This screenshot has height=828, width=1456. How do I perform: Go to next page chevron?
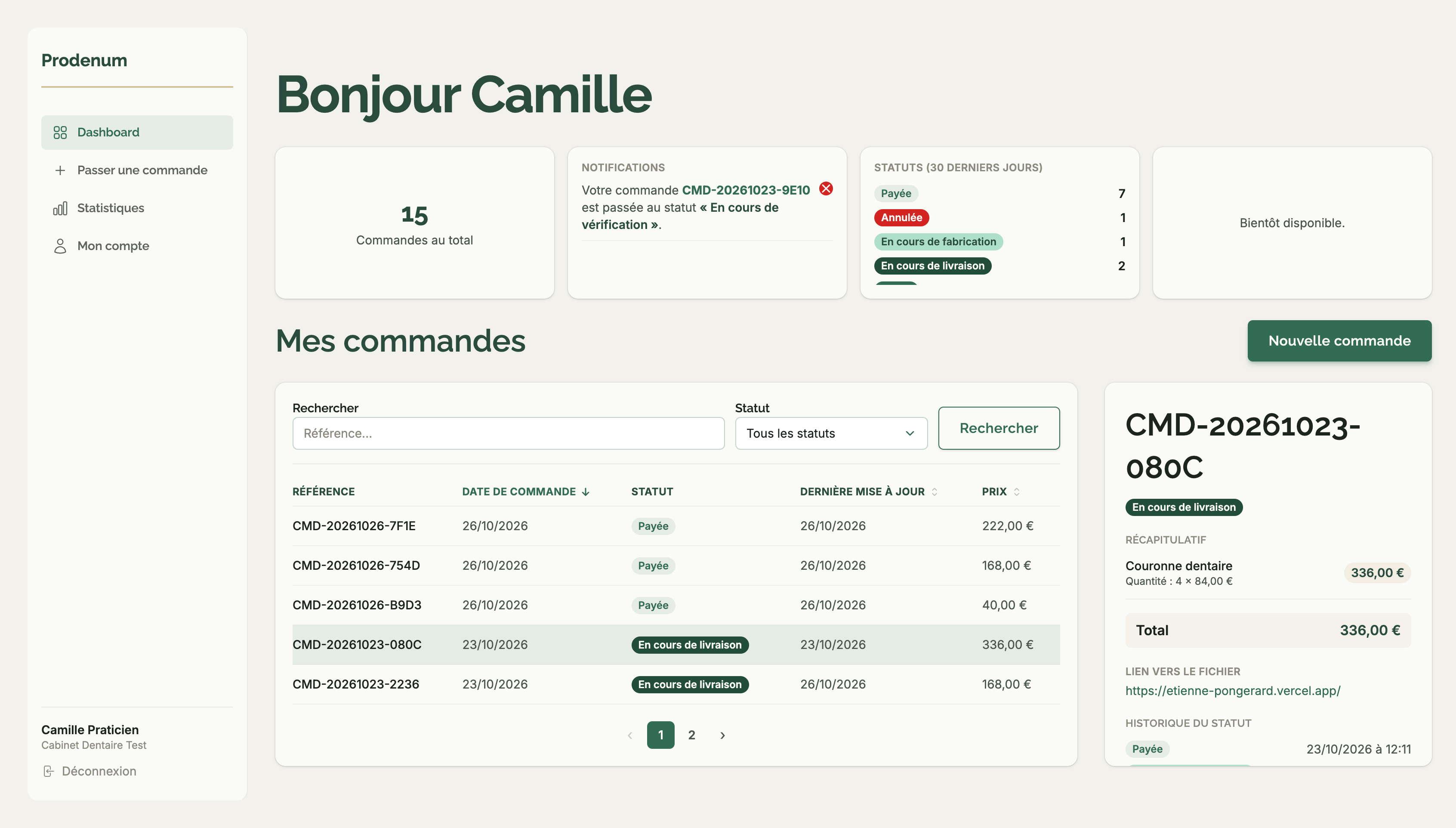(722, 735)
